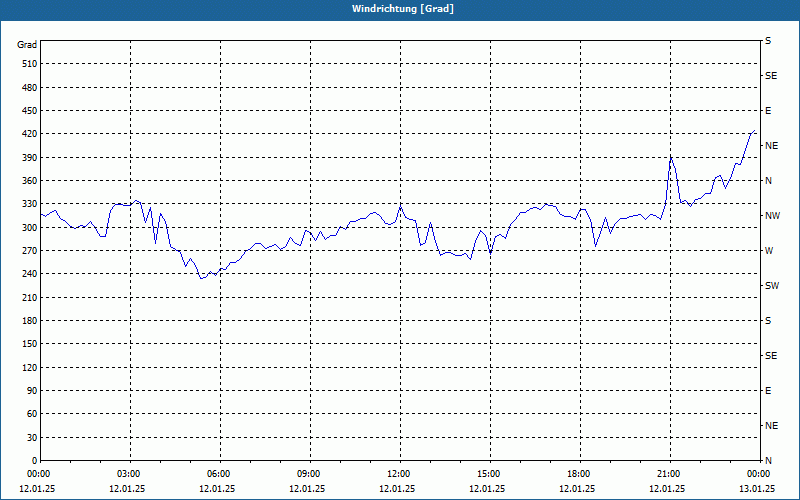Select the 30 y-axis label
The height and width of the screenshot is (500, 800).
coord(32,438)
